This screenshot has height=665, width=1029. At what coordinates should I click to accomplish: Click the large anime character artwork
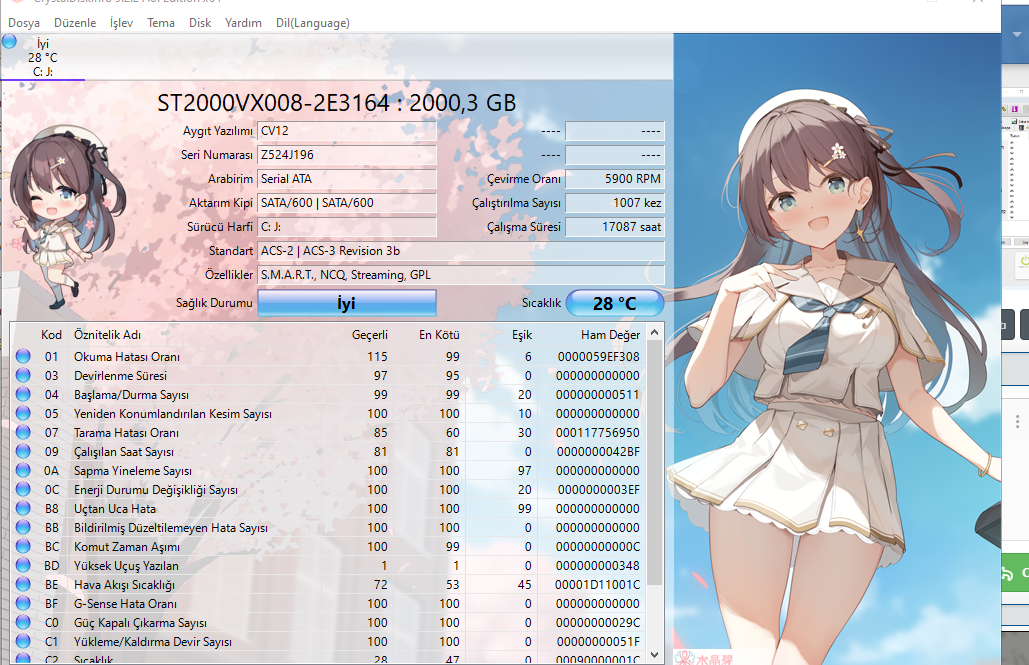pos(837,368)
